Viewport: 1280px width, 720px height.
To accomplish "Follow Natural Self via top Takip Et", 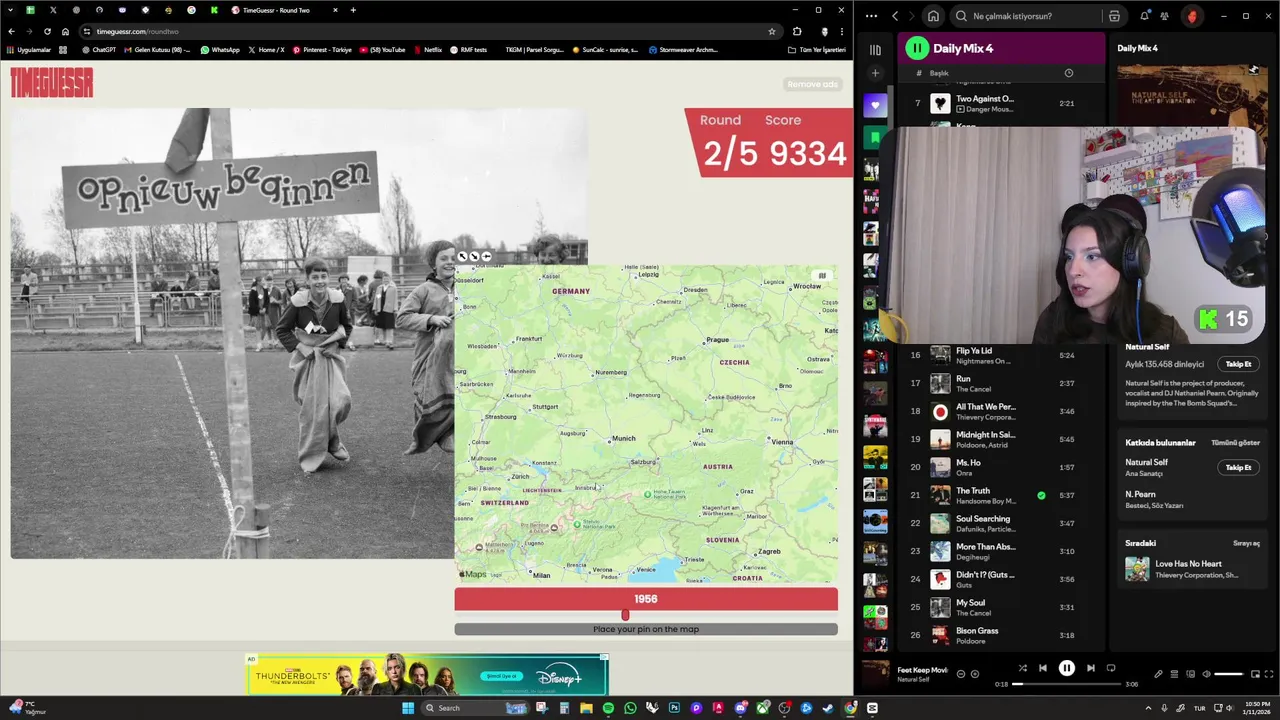I will pyautogui.click(x=1238, y=364).
